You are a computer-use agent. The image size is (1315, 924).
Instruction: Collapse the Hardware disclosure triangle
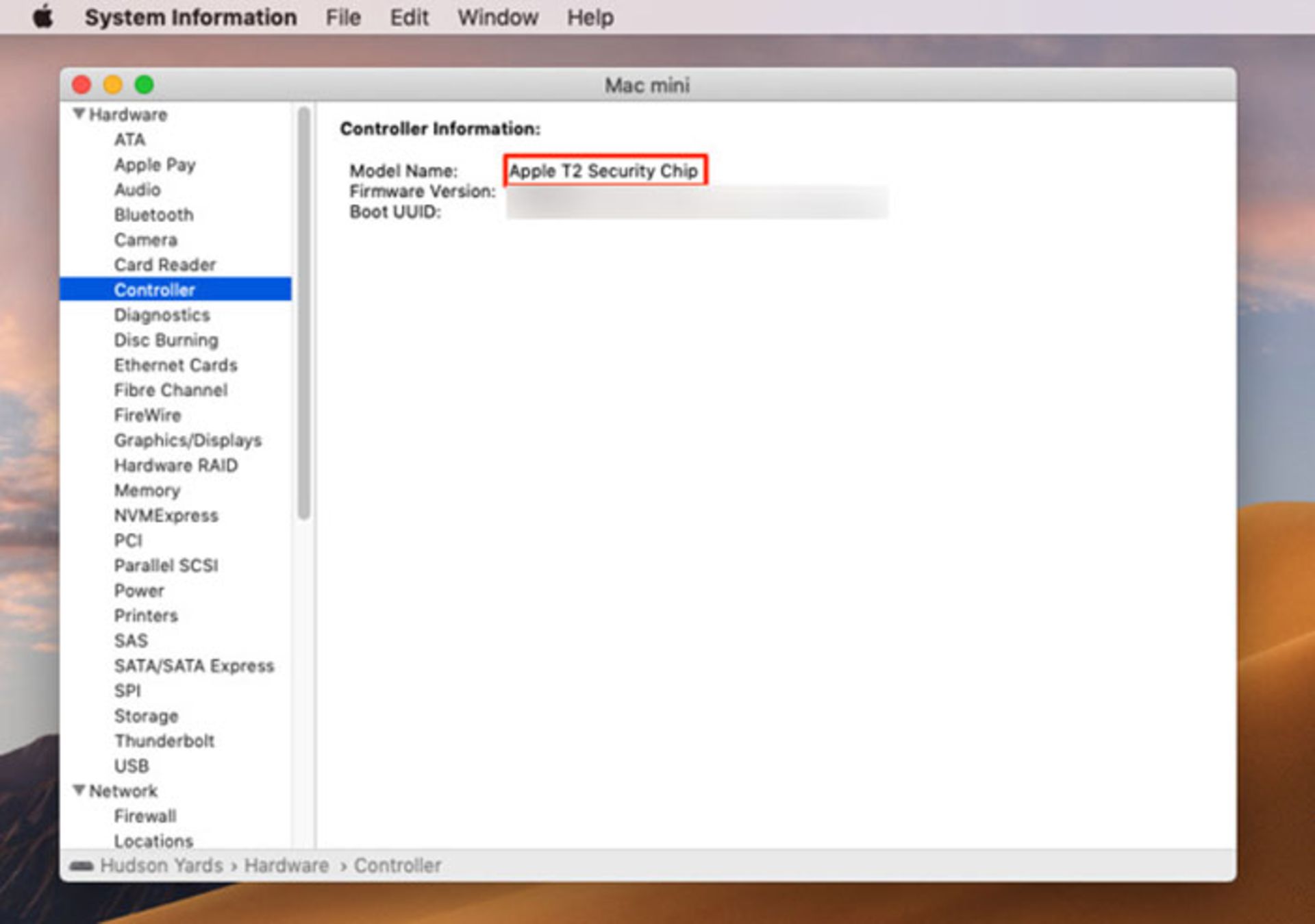pos(79,114)
